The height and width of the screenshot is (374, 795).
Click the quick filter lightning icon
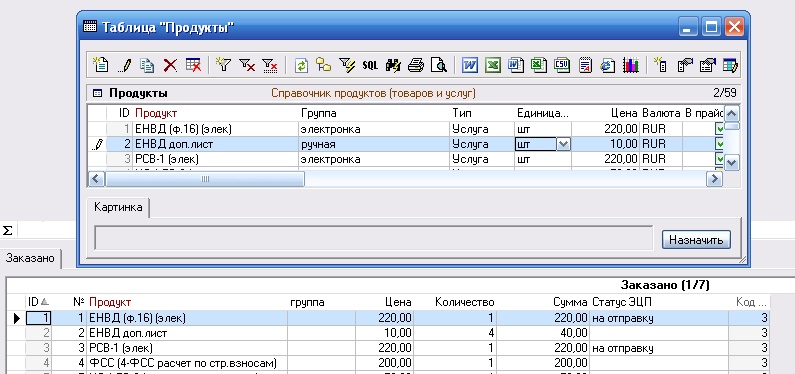pyautogui.click(x=347, y=65)
